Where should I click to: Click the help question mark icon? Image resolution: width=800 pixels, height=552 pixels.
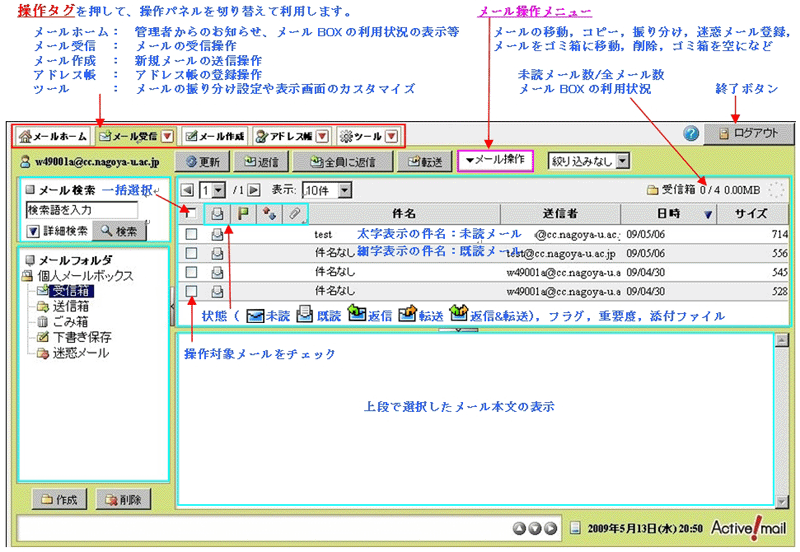pos(690,133)
